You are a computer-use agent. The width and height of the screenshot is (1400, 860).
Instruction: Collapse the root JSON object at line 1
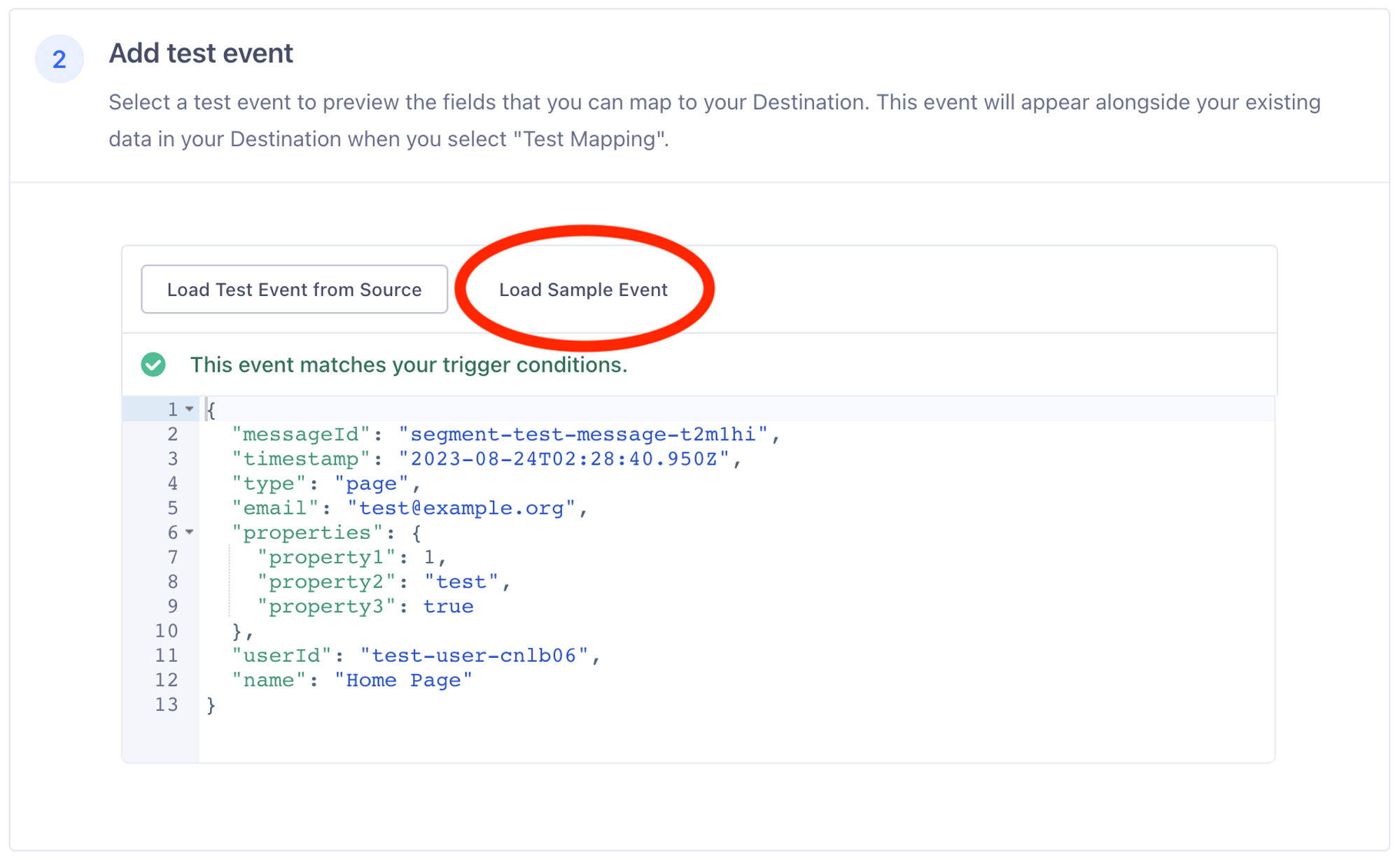click(190, 409)
